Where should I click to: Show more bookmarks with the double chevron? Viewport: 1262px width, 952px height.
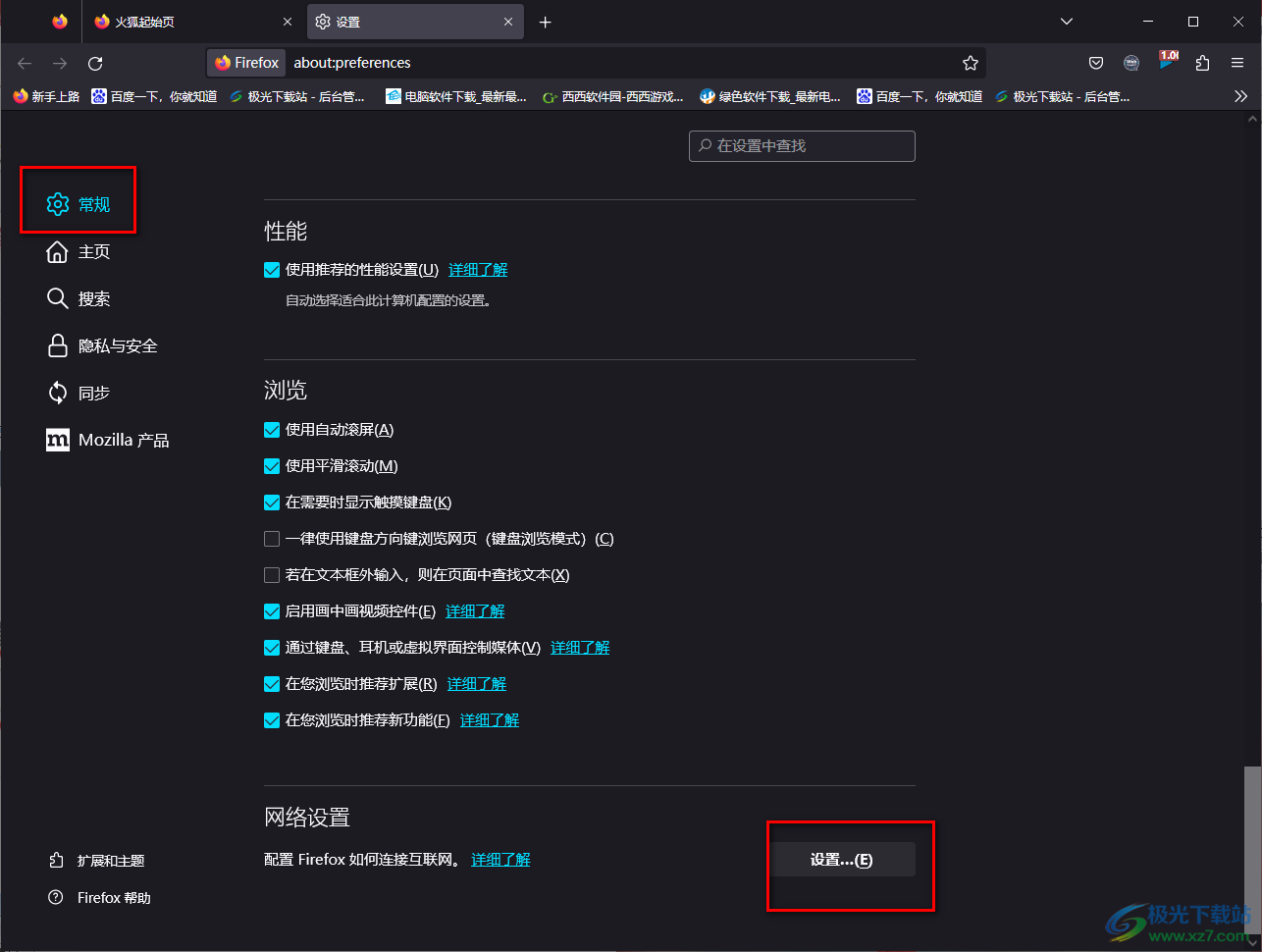pos(1241,96)
